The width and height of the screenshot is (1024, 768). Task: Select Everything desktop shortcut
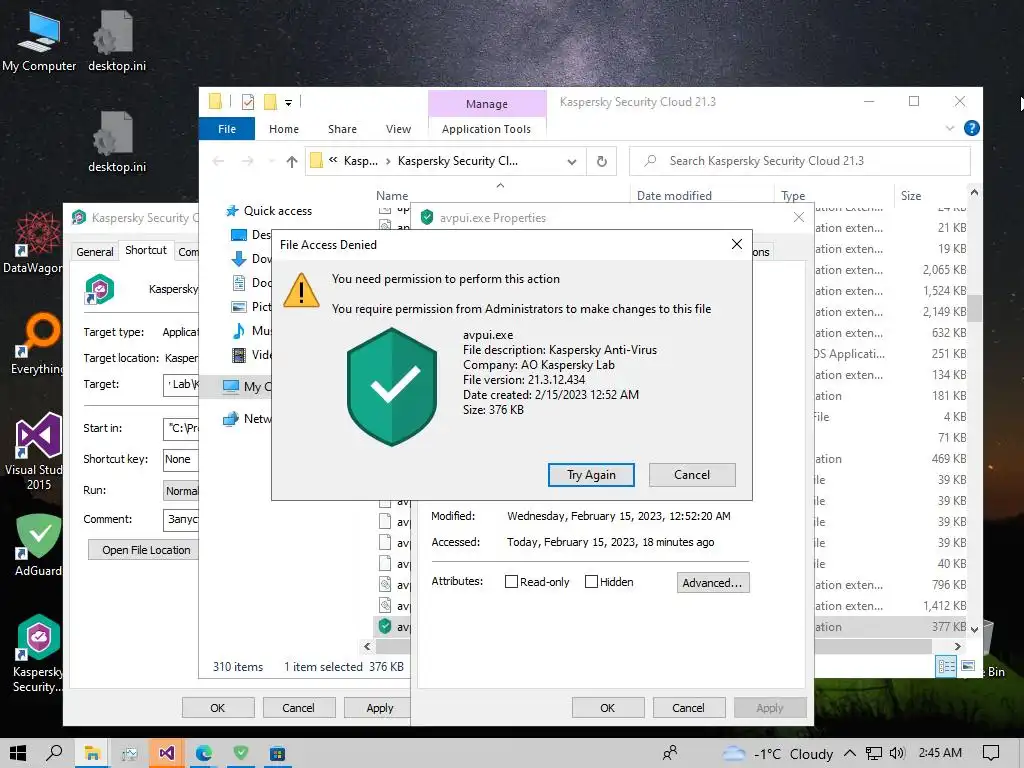point(36,344)
